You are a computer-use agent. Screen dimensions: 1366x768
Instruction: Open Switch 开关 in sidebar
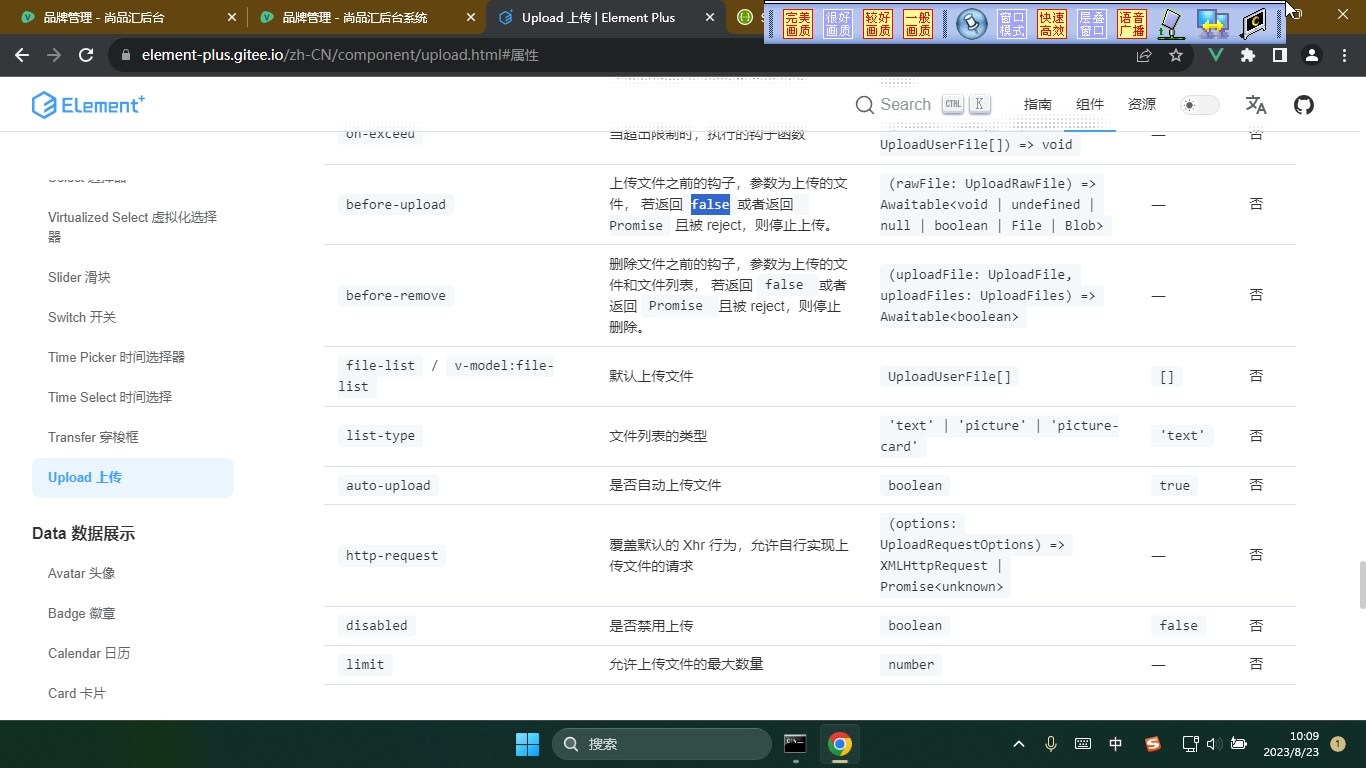click(82, 317)
